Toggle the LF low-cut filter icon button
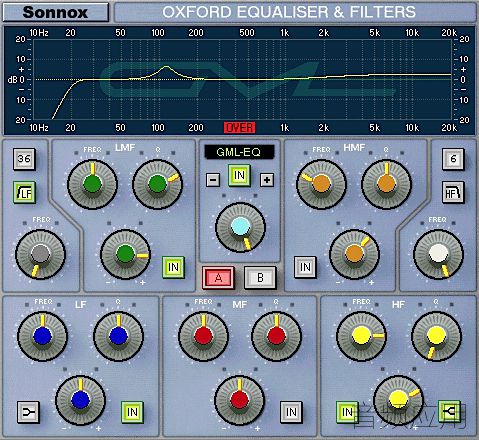Viewport: 479px width, 440px height. pyautogui.click(x=24, y=192)
